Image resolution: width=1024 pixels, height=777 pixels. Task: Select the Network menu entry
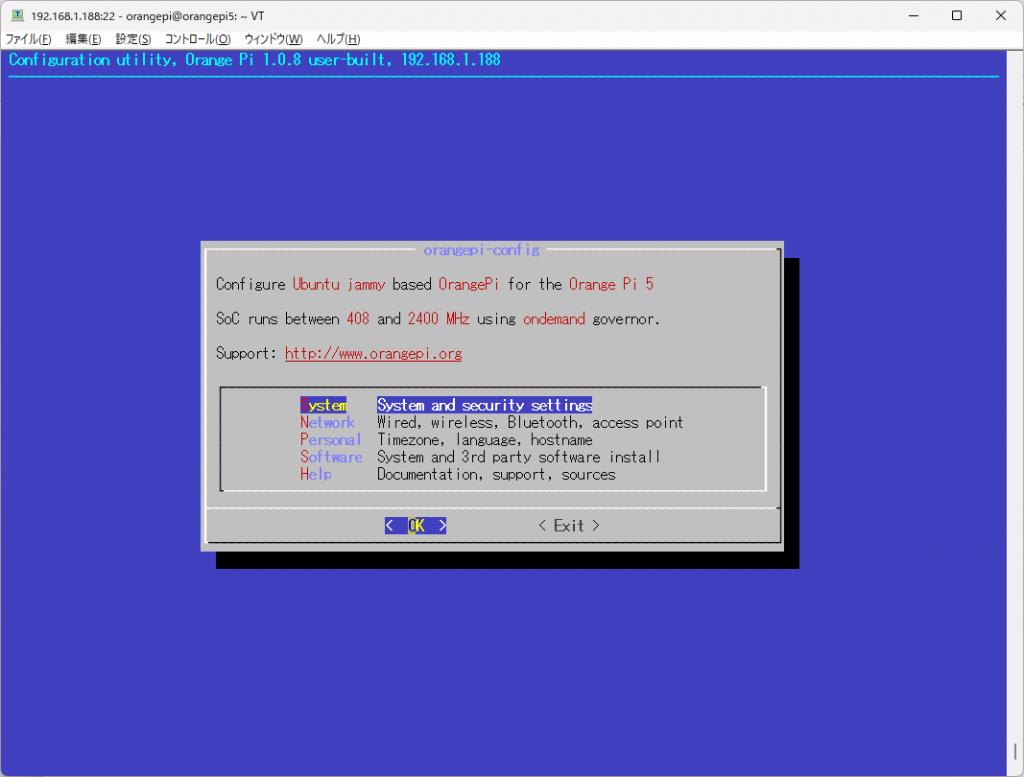[x=327, y=422]
